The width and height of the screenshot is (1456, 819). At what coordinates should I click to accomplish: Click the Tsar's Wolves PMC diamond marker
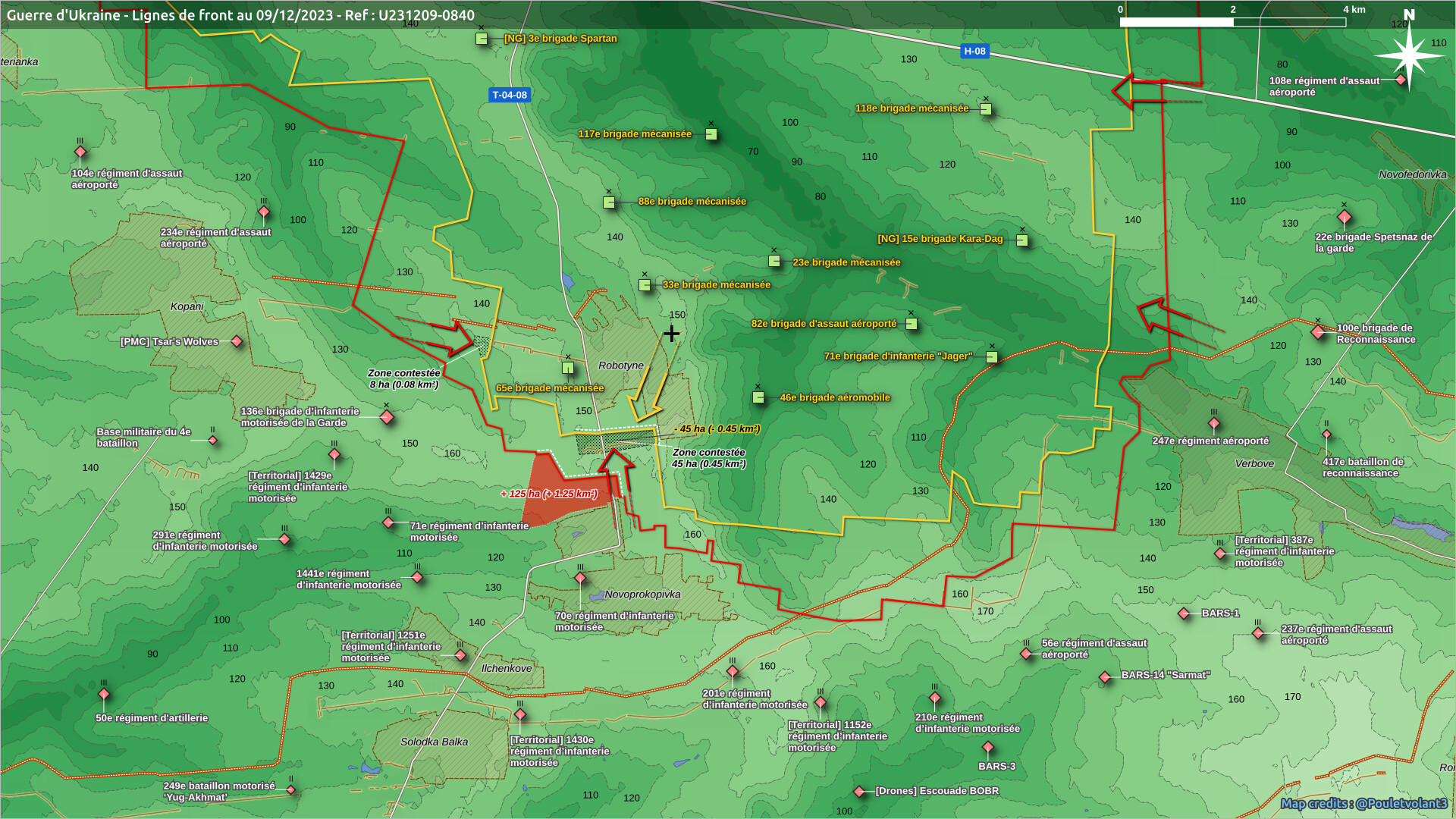click(237, 342)
